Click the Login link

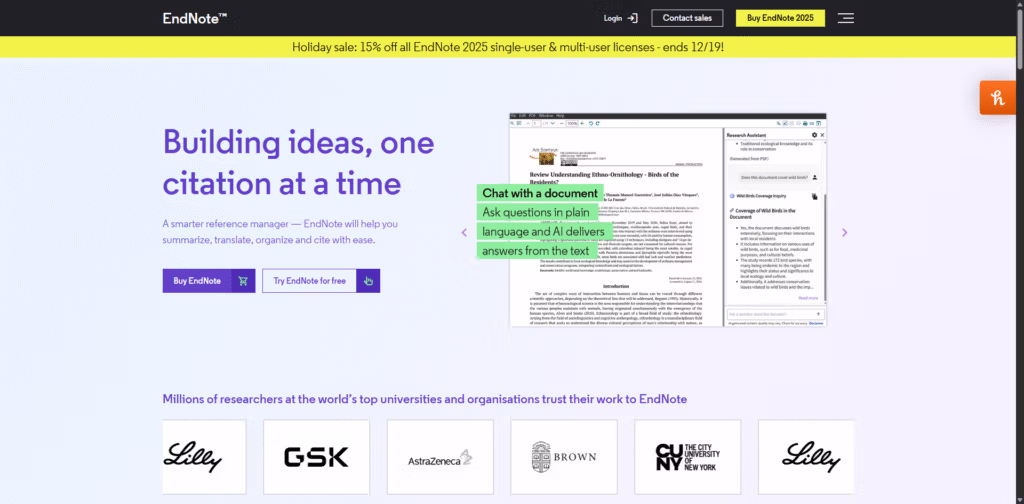pyautogui.click(x=613, y=18)
